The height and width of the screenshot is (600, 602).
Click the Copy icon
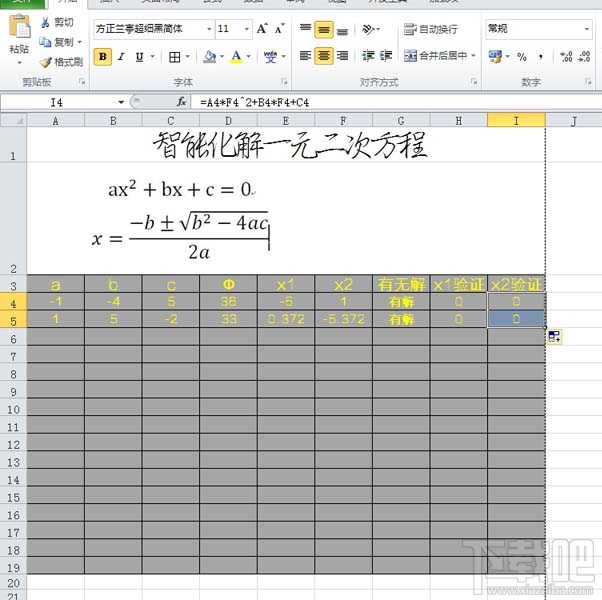(45, 42)
